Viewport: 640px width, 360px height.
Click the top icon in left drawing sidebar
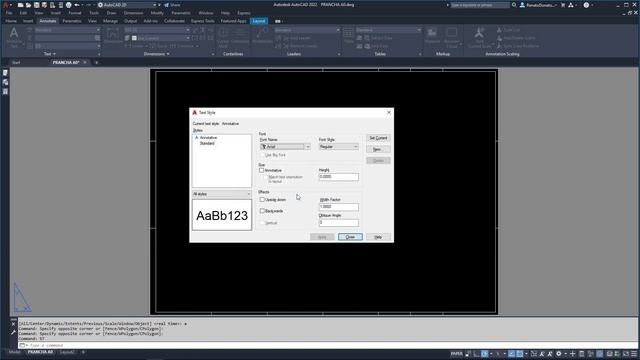[5, 73]
